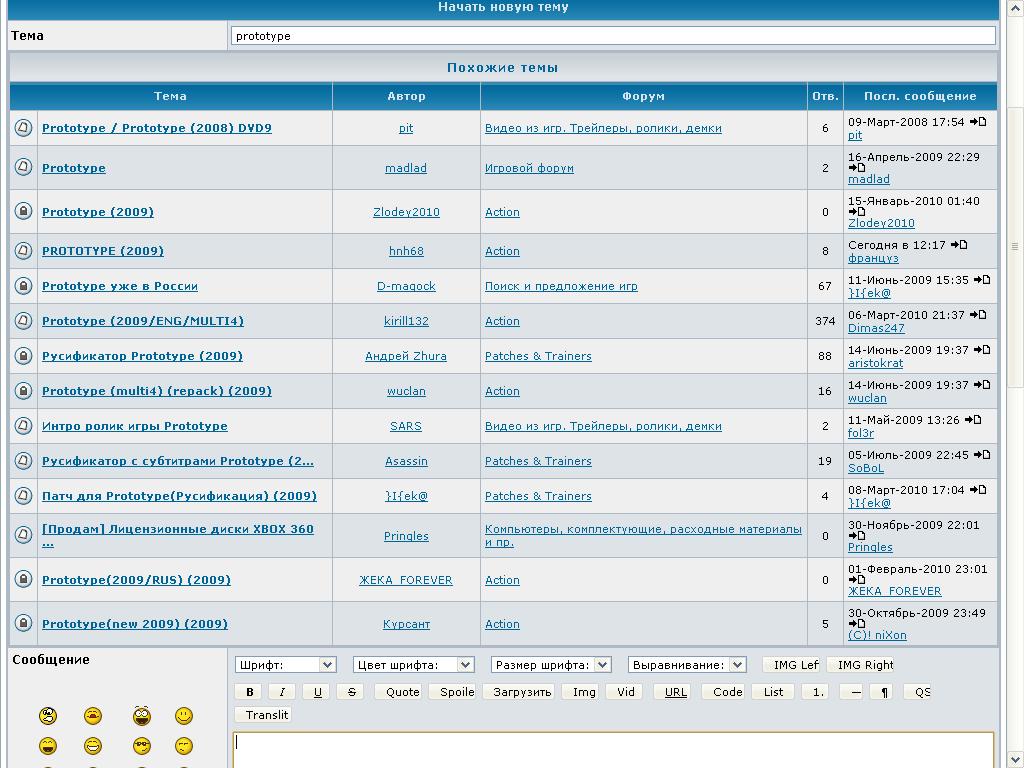This screenshot has width=1024, height=768.
Task: Insert paragraph mark with the ¶ button
Action: tap(884, 691)
